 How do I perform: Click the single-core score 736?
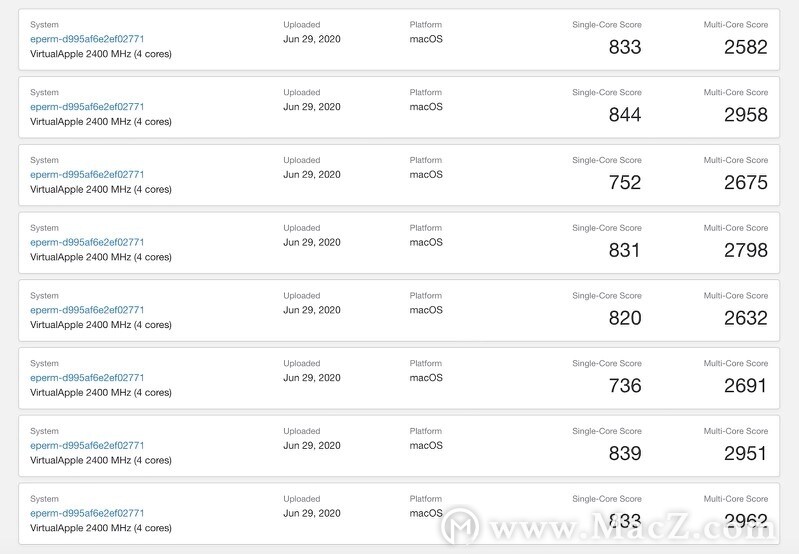click(625, 386)
